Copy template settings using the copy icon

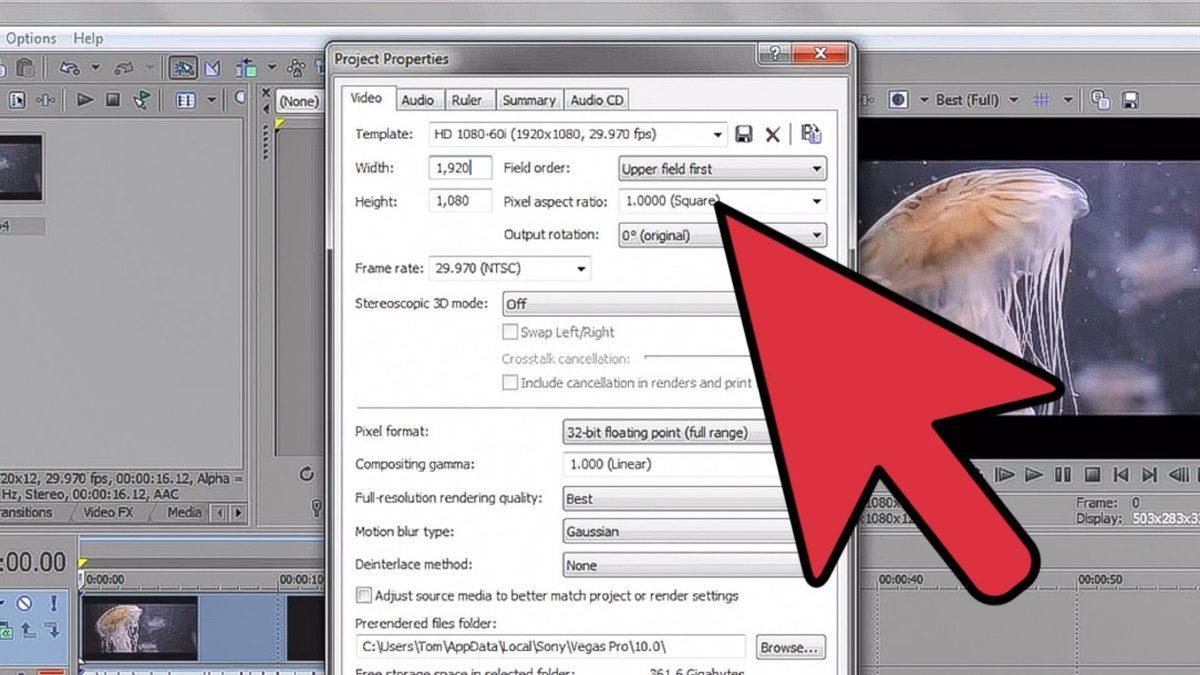[x=812, y=132]
